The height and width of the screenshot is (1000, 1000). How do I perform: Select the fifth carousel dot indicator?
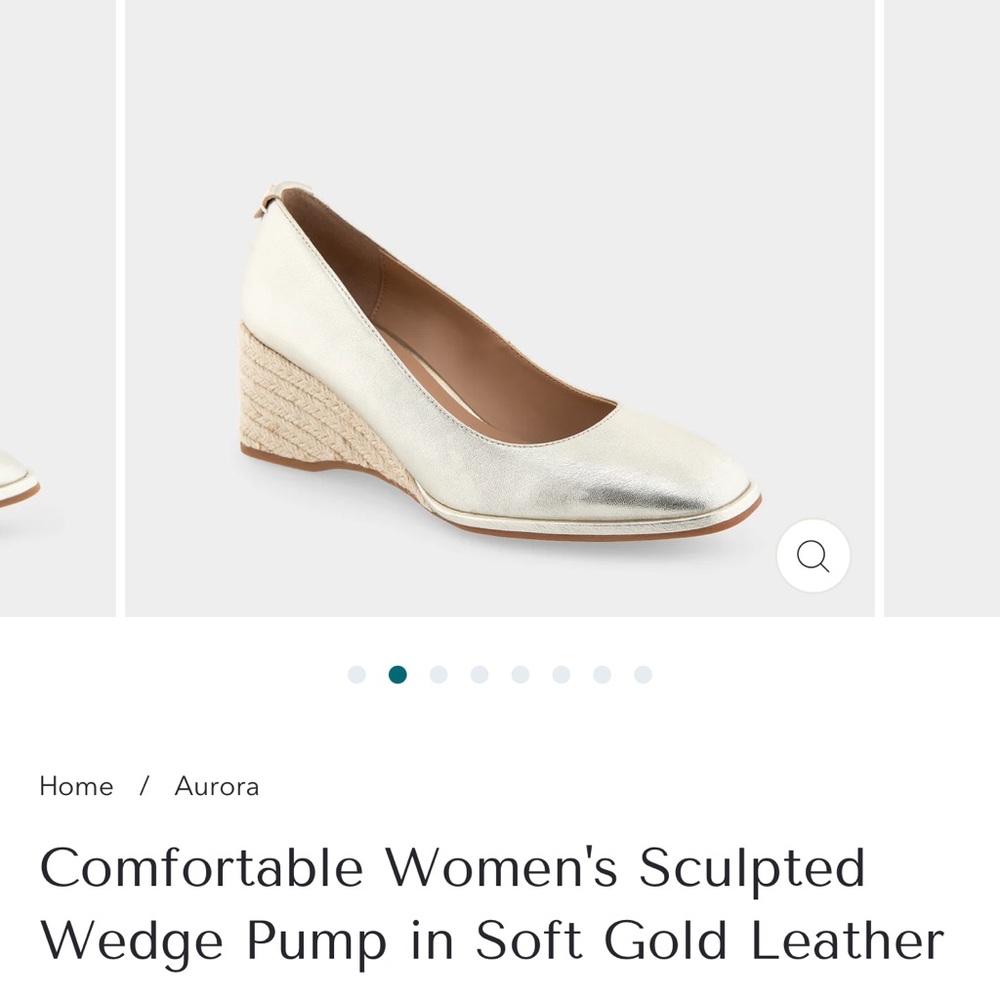click(x=521, y=674)
